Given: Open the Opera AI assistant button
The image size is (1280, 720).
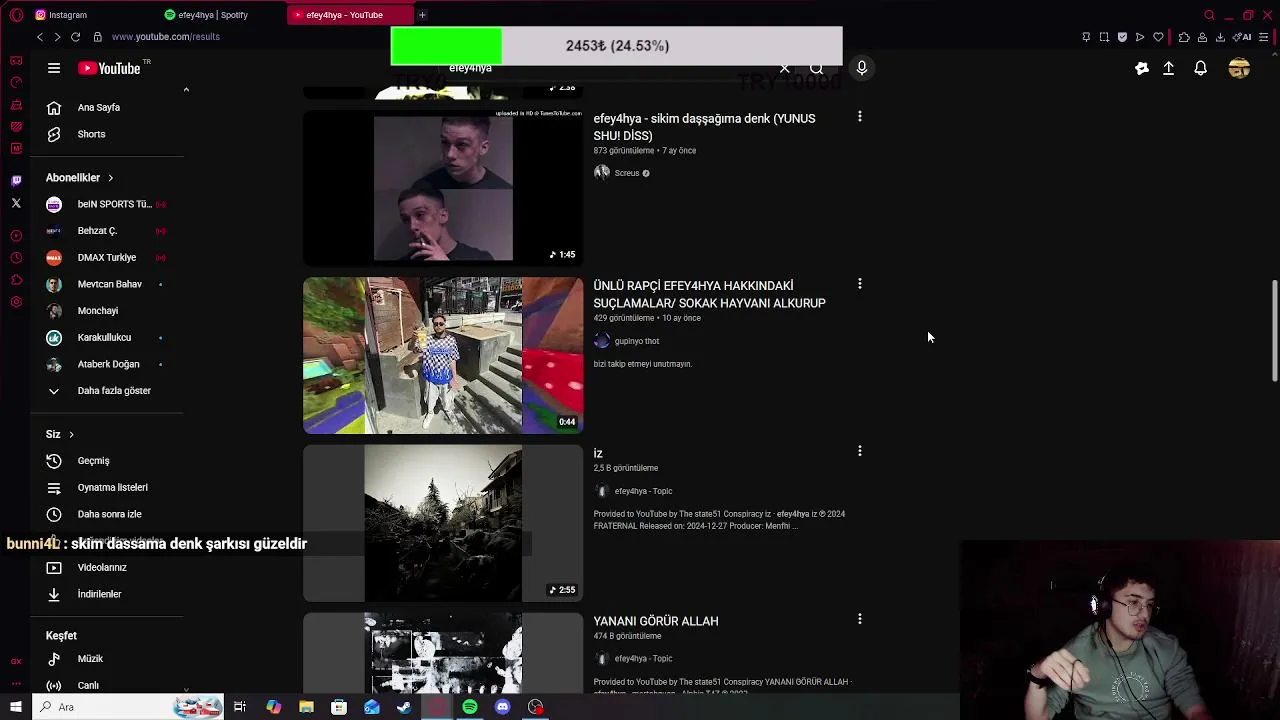Looking at the screenshot, I should (x=1243, y=37).
